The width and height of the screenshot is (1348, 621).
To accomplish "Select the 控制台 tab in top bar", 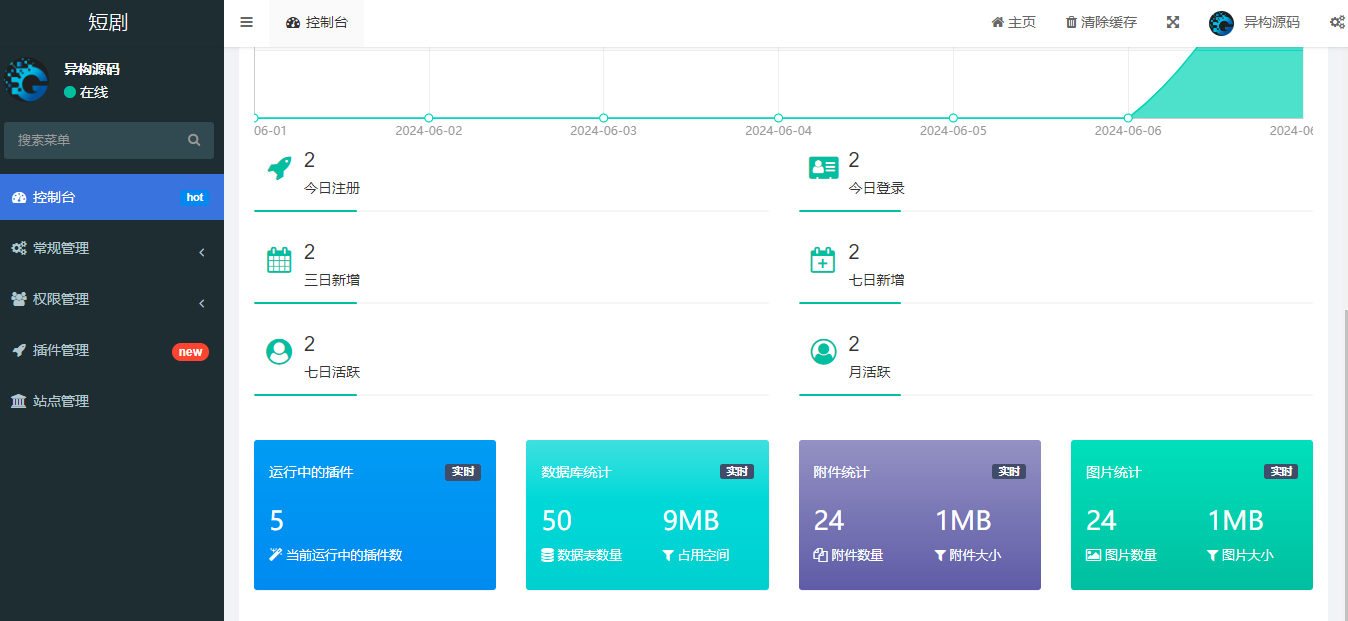I will pyautogui.click(x=317, y=22).
